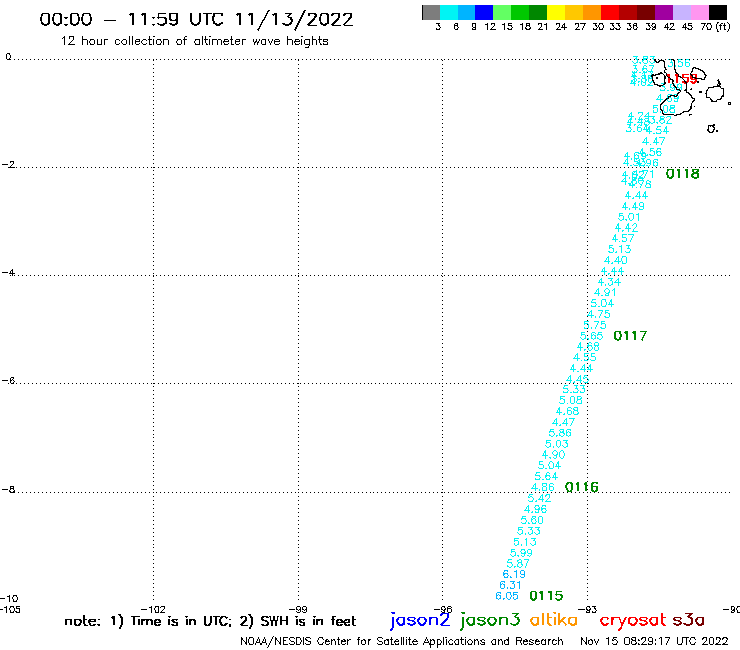Viewport: 740px width, 650px height.
Task: Click the -8 latitude axis label
Action: click(8, 490)
